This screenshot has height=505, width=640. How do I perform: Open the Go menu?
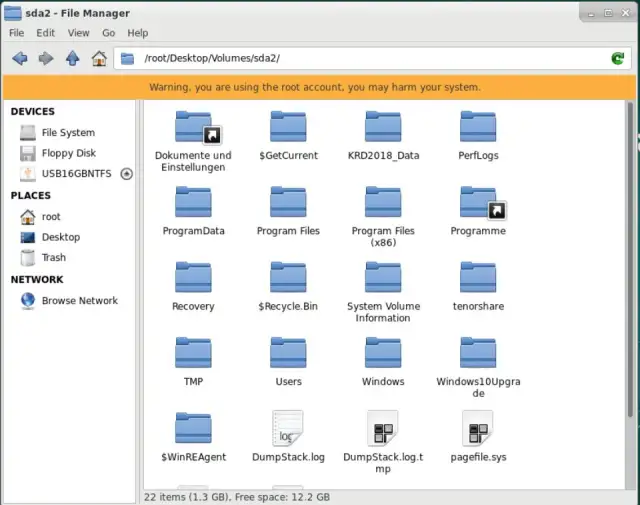pyautogui.click(x=108, y=33)
